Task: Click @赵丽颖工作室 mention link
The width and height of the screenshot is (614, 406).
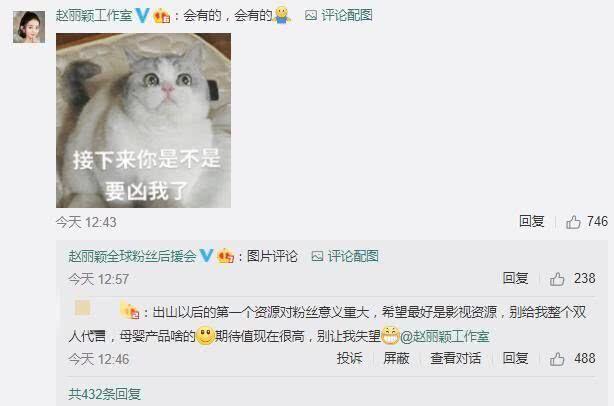Action: [x=445, y=336]
